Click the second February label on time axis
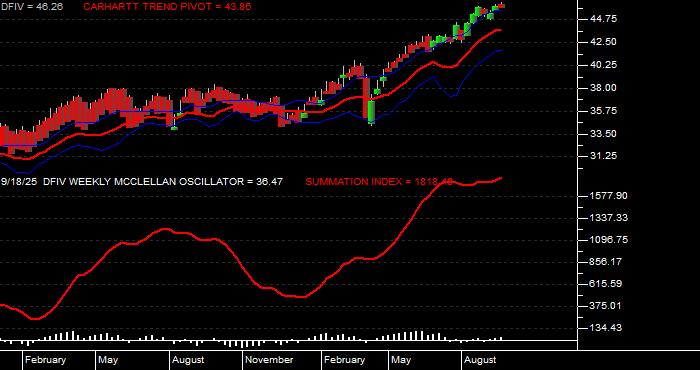This screenshot has height=370, width=700. [x=345, y=360]
